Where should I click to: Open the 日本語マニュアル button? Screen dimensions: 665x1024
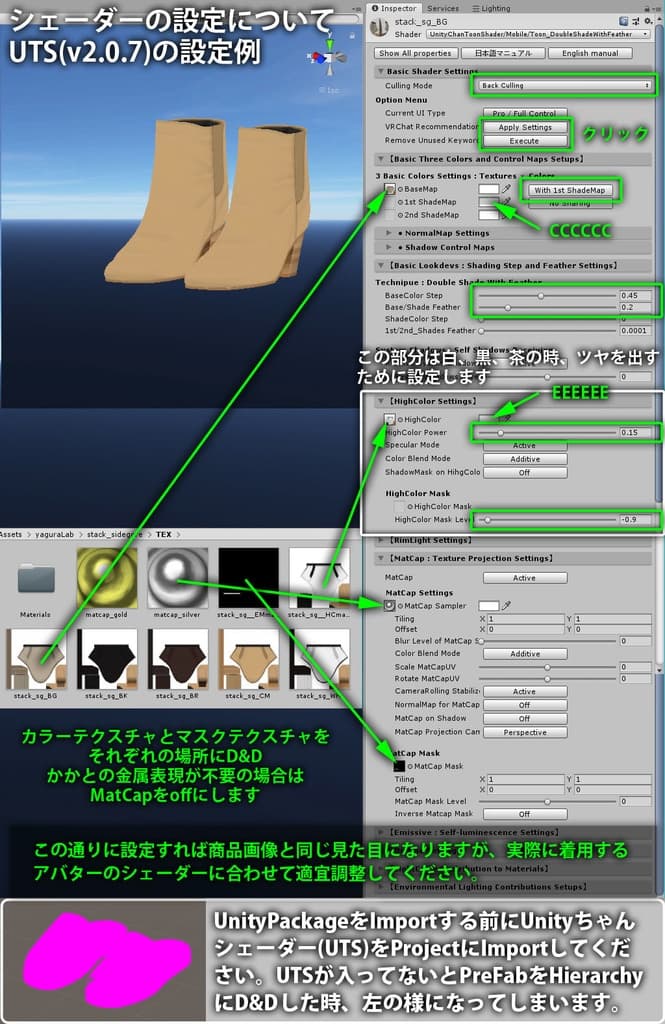point(502,53)
